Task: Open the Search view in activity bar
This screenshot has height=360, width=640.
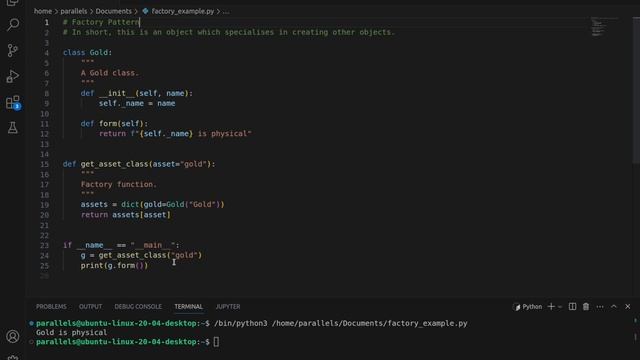Action: (x=13, y=24)
